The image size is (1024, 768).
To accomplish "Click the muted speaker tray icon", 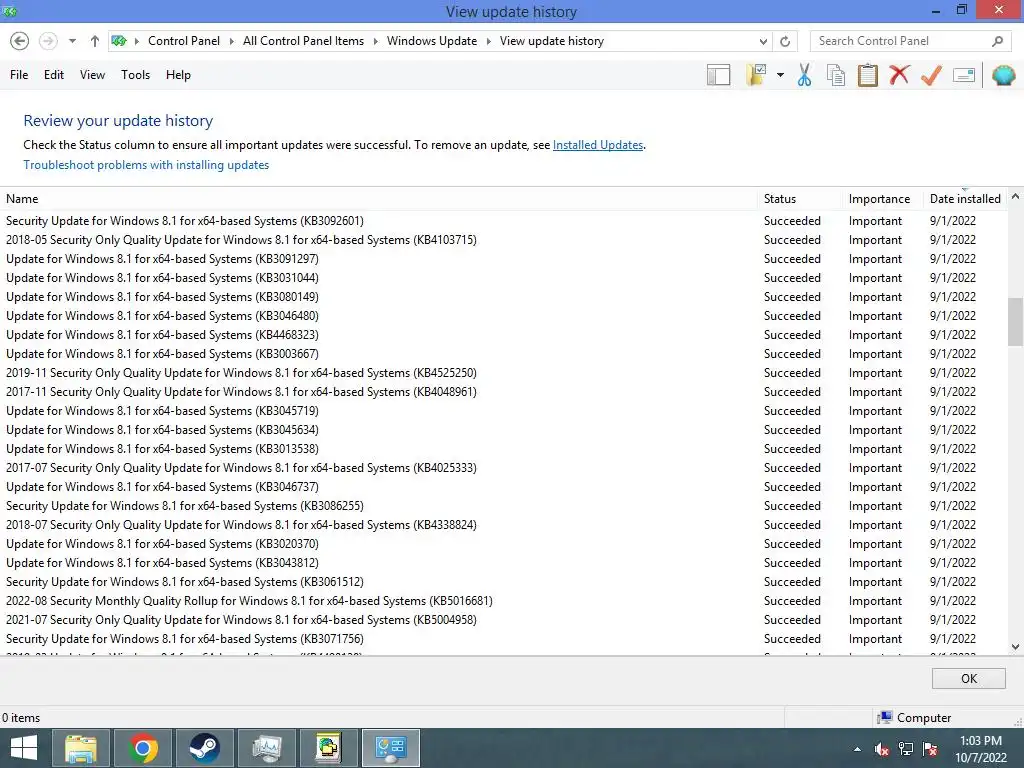I will tap(882, 749).
